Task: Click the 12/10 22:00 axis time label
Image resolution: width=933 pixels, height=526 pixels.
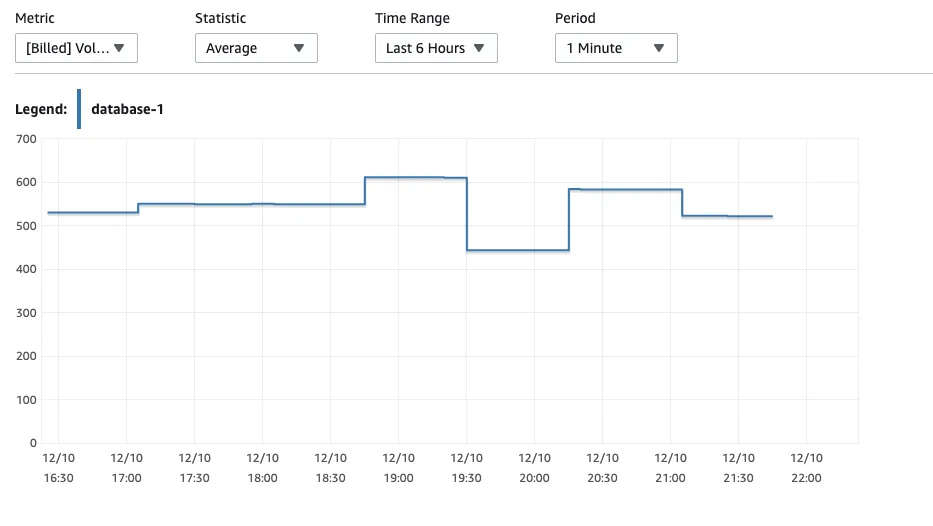Action: coord(806,468)
